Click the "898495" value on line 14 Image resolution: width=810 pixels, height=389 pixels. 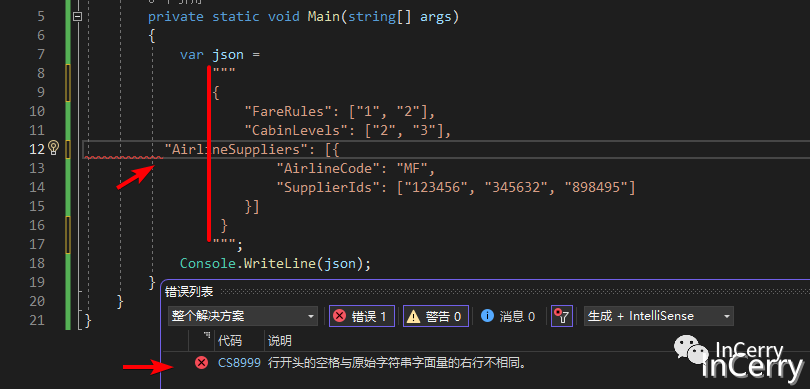click(x=595, y=187)
